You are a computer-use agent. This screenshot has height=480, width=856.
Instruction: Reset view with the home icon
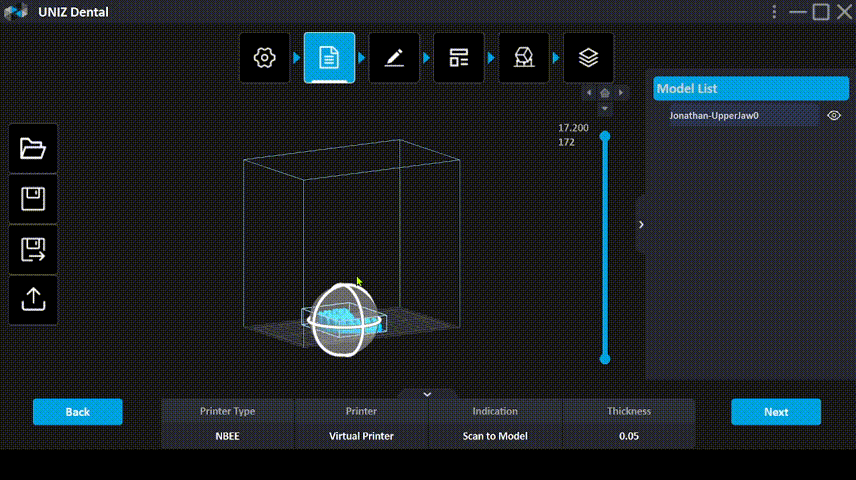click(605, 93)
